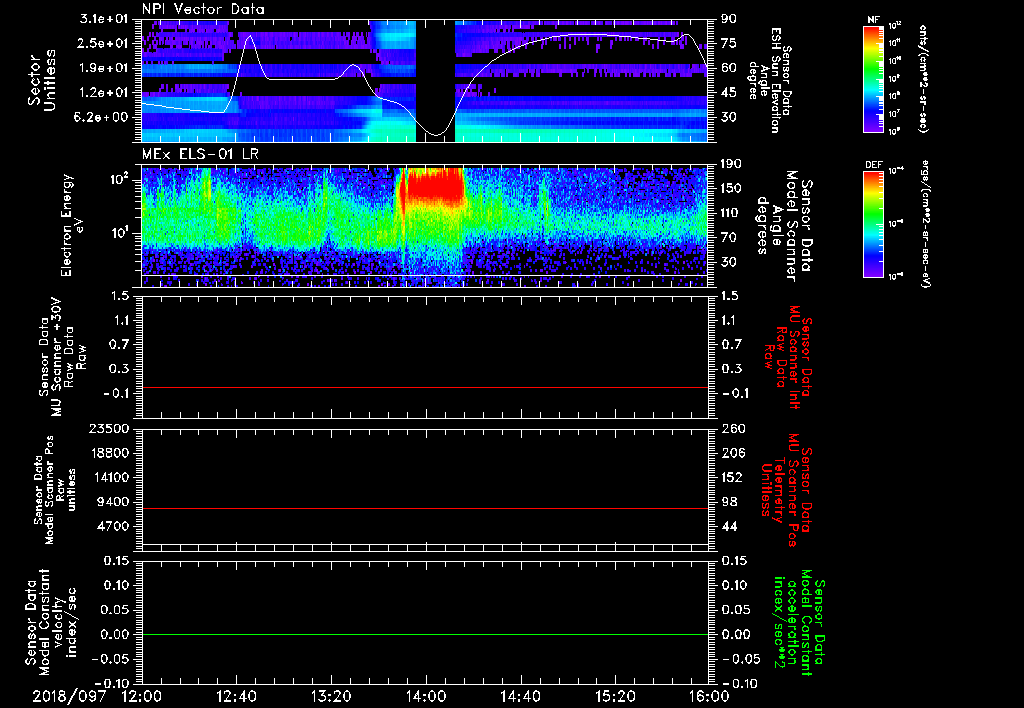Viewport: 1024px width, 708px height.
Task: Click the DEF color bar legend
Action: point(874,223)
